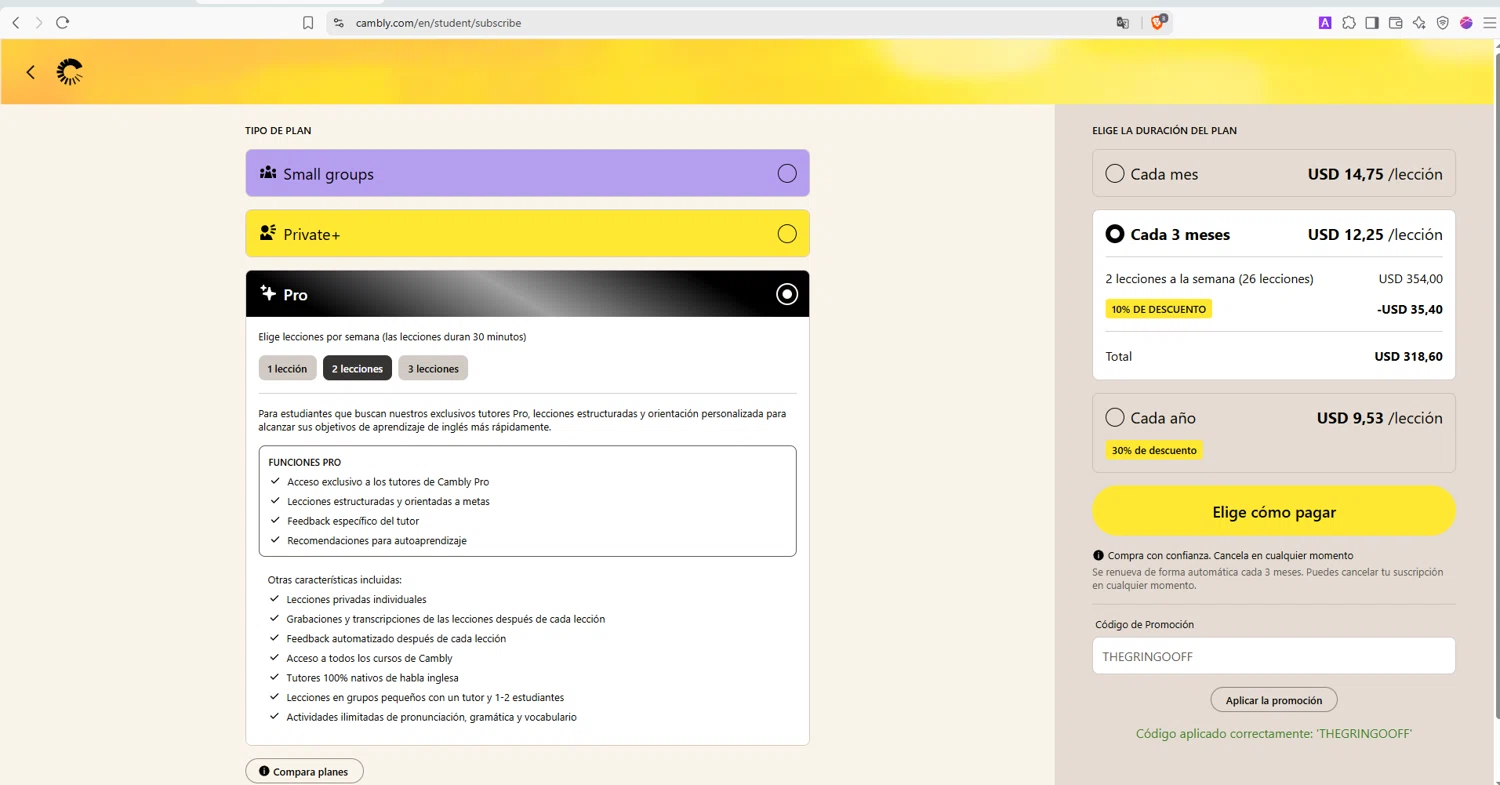Click the TIPO DE PLAN heading

pyautogui.click(x=278, y=130)
